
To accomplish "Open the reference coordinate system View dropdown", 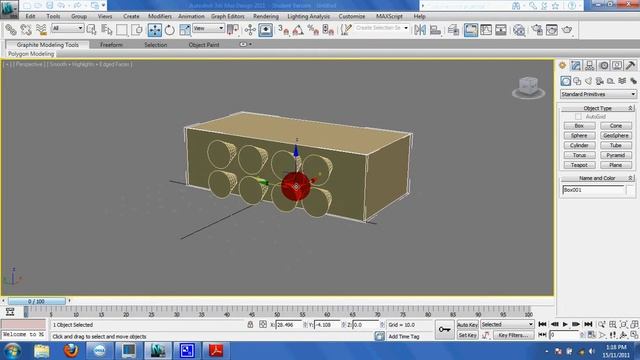I will (x=208, y=28).
